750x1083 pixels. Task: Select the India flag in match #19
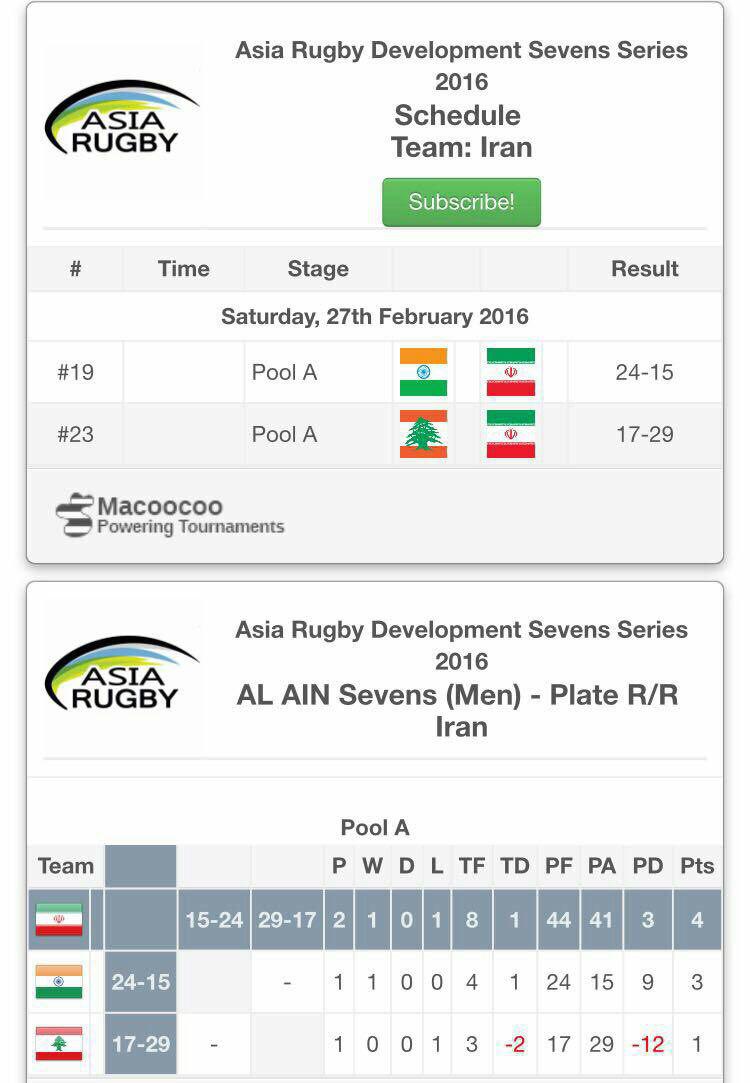(423, 372)
